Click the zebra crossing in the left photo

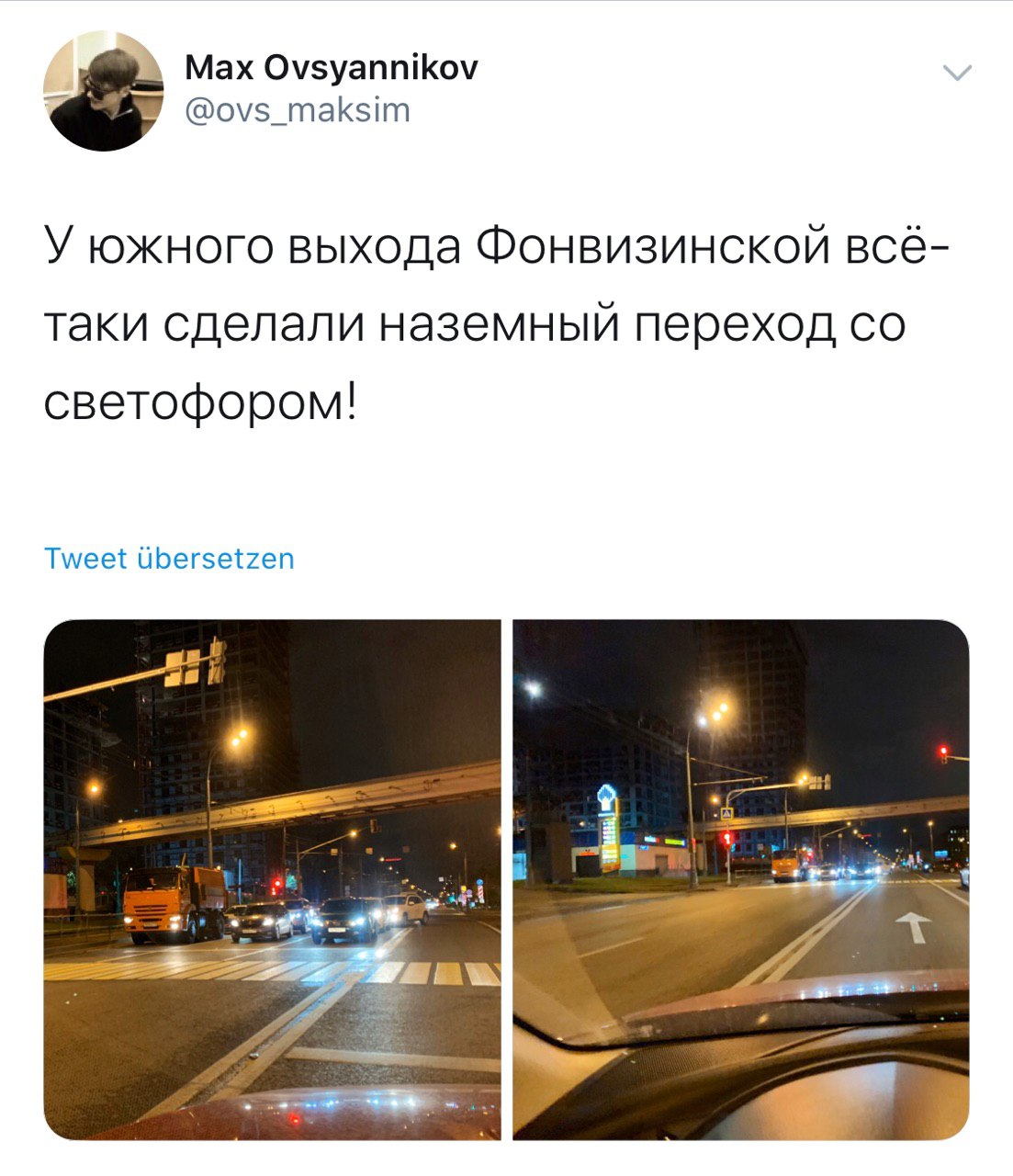(x=273, y=967)
